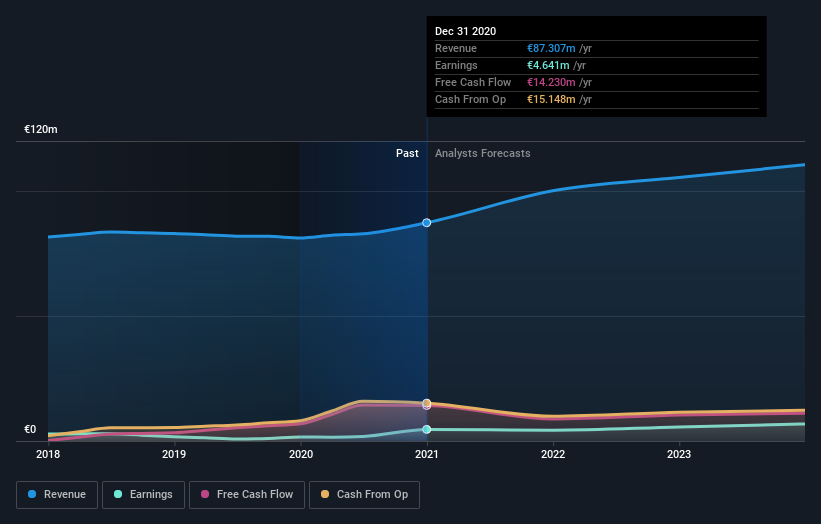
Task: Click the 2021 x-axis label
Action: click(x=427, y=454)
